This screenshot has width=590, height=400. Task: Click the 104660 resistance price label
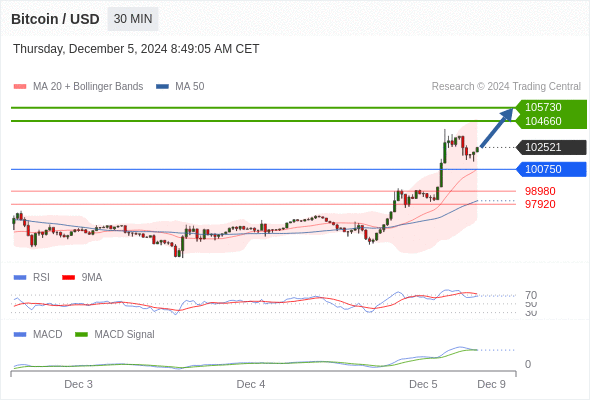(543, 121)
